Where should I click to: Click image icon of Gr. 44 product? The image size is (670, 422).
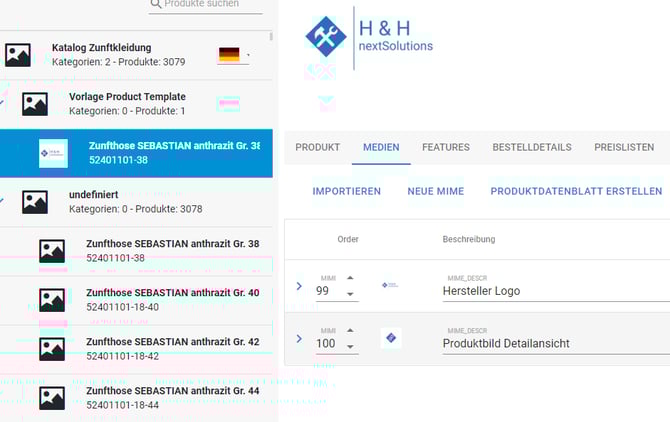click(x=52, y=399)
